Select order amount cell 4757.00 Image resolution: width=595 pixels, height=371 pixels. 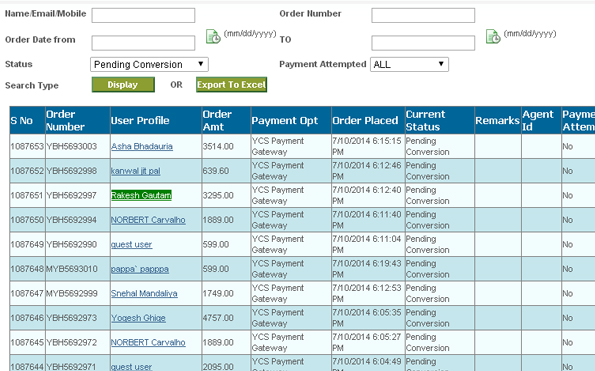[226, 318]
